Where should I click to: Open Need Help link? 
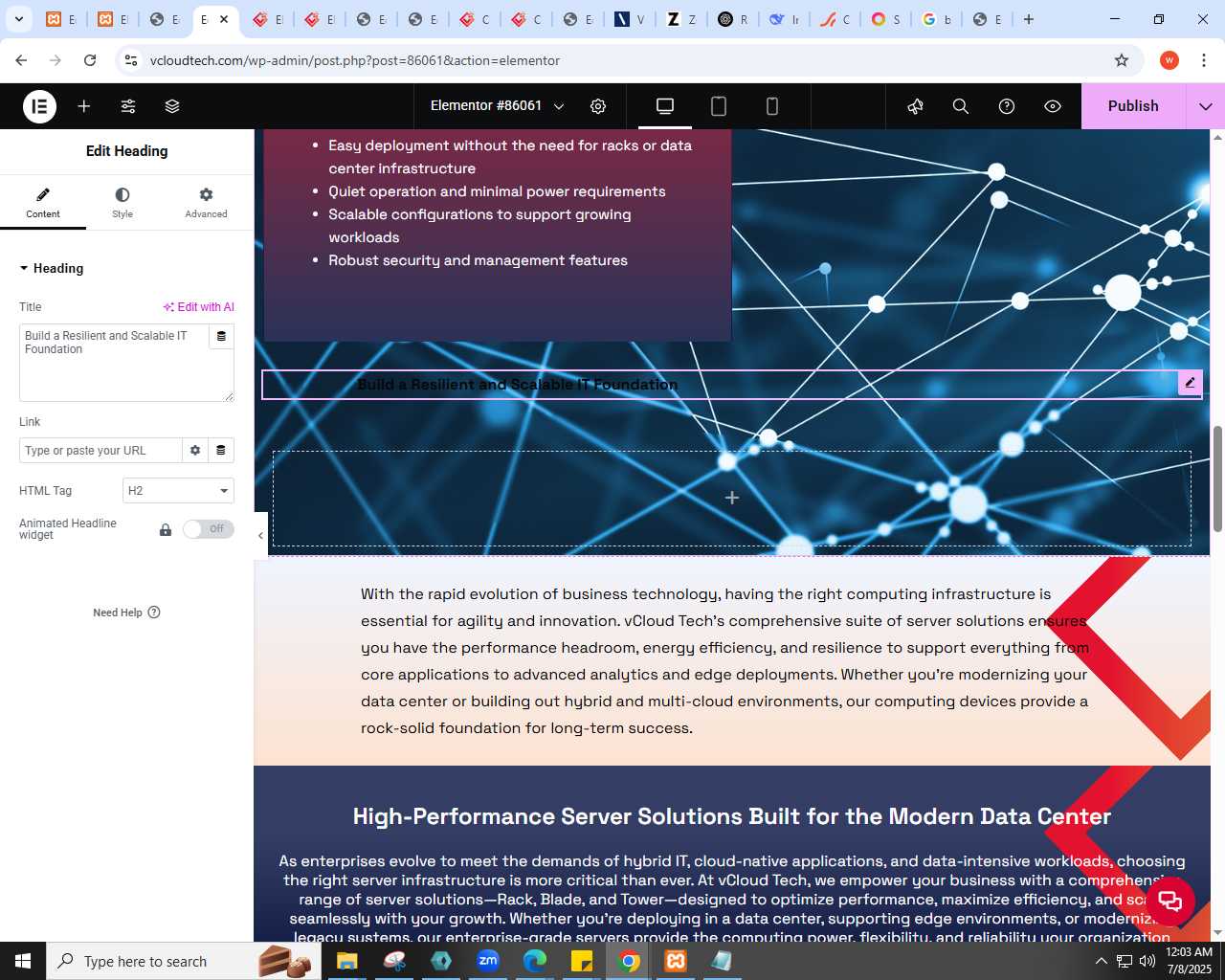click(x=126, y=612)
